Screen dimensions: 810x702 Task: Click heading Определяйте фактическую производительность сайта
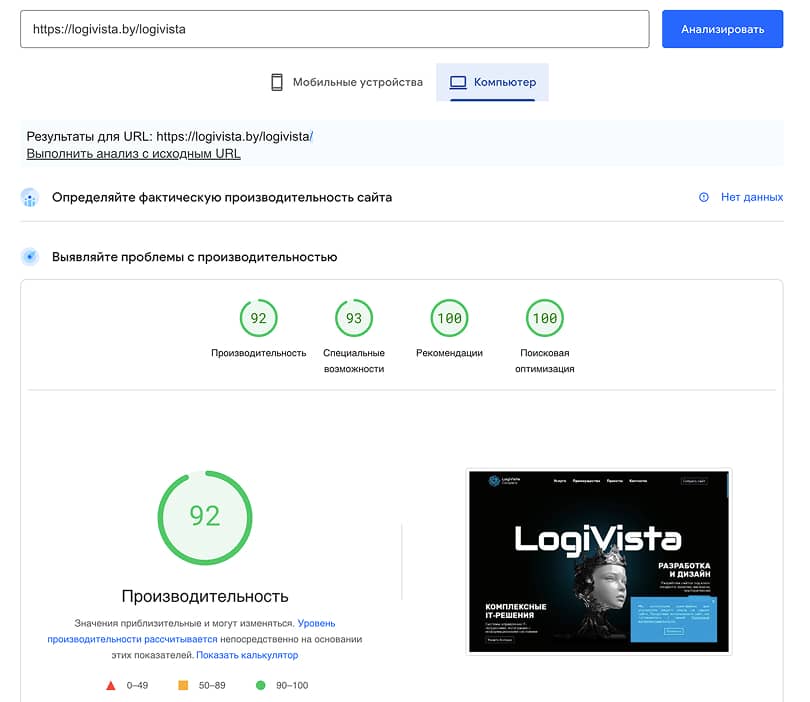(222, 197)
